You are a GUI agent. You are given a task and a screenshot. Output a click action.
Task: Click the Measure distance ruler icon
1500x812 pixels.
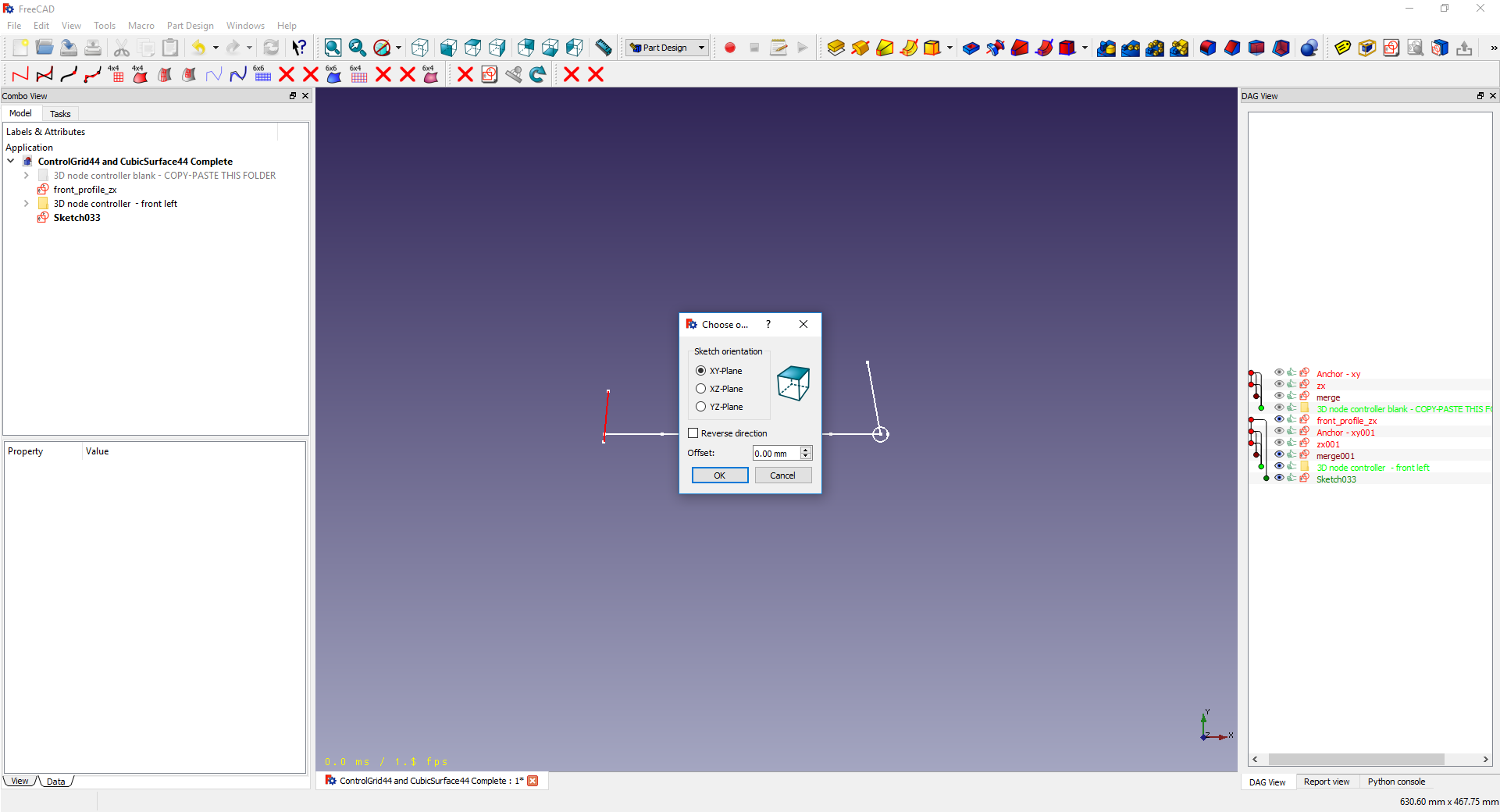[x=604, y=48]
